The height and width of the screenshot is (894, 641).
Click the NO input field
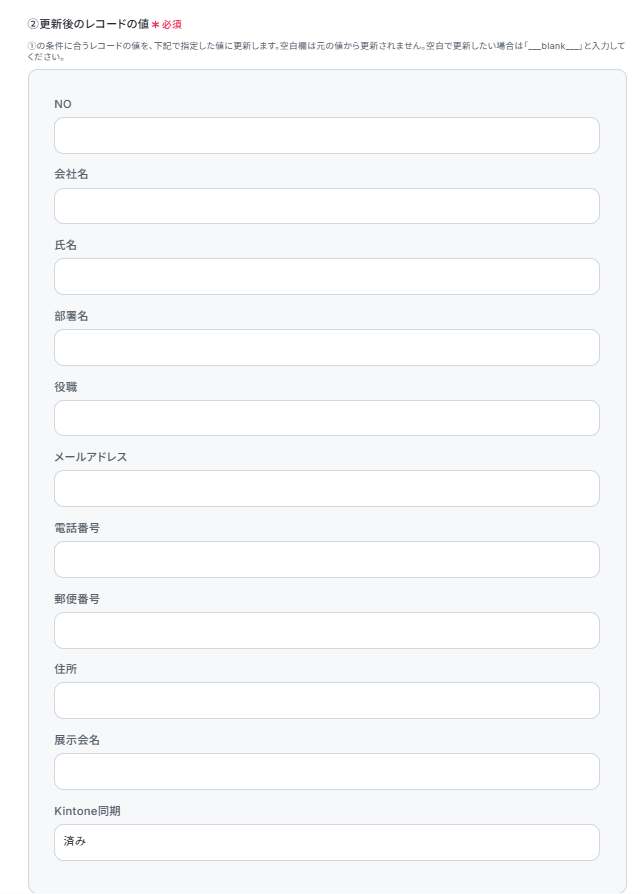click(x=327, y=136)
